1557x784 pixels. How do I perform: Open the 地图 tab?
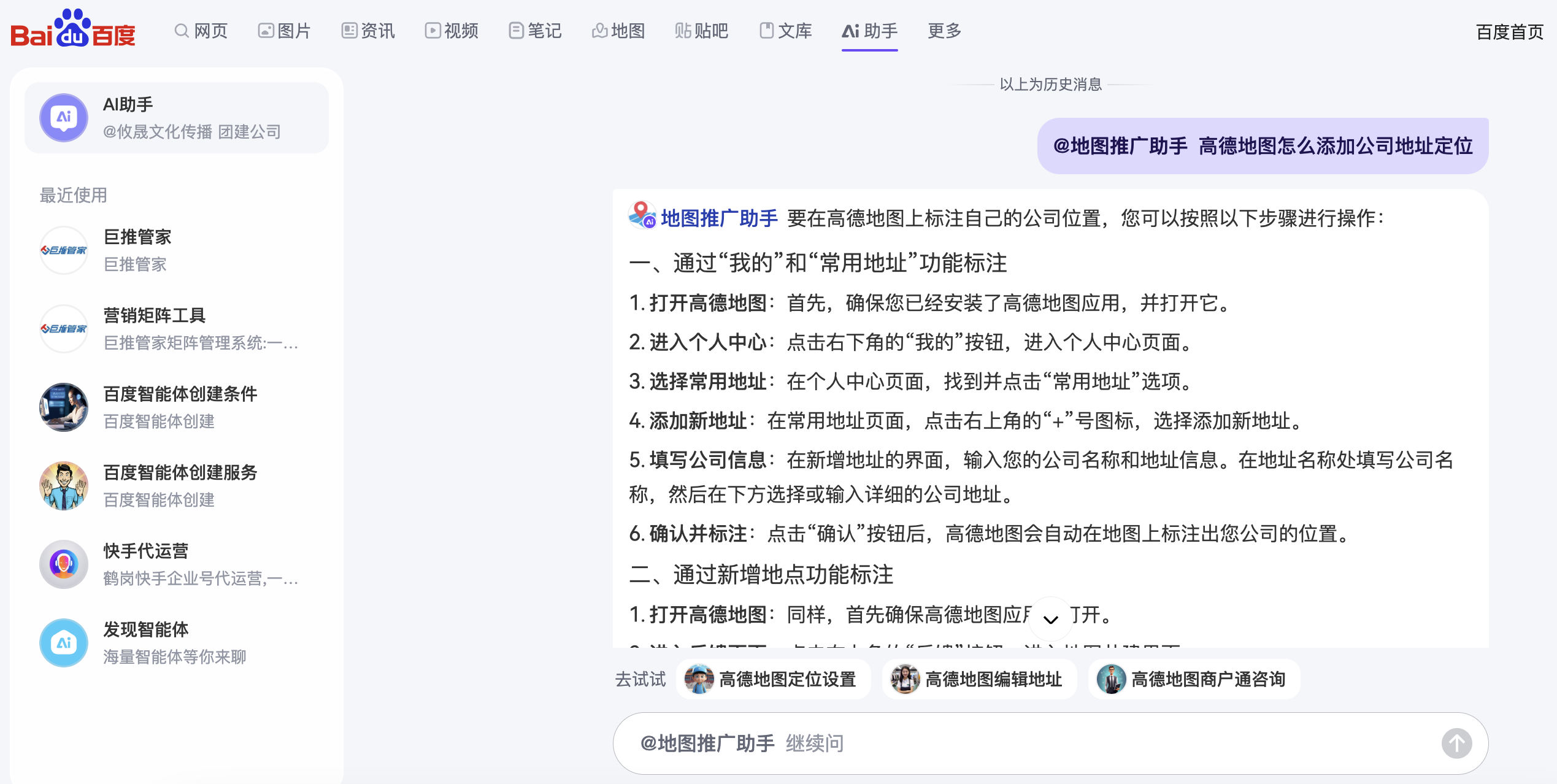tap(618, 31)
